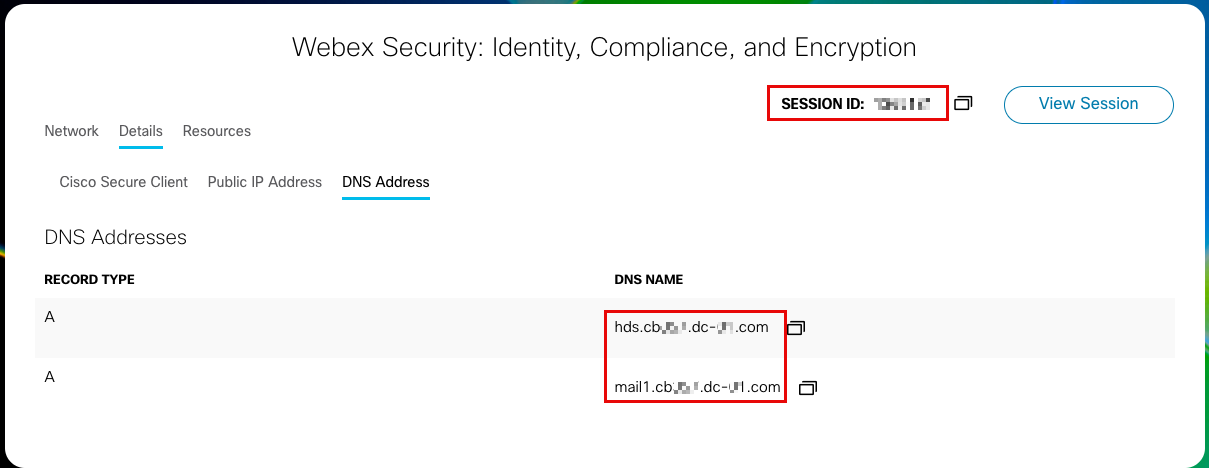Click the DNS Addresses section heading

(x=115, y=238)
